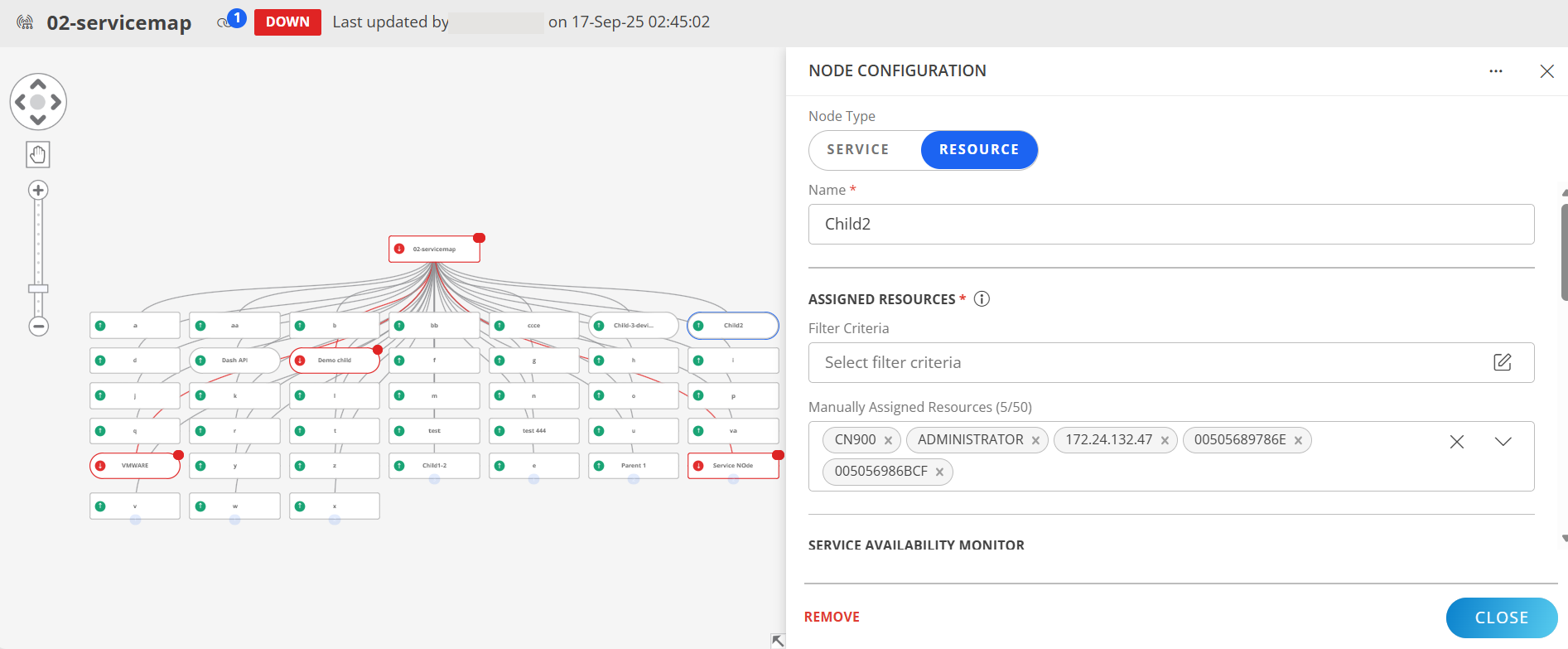Click the 02-servicemap page title
Viewport: 1568px width, 649px height.
[118, 22]
